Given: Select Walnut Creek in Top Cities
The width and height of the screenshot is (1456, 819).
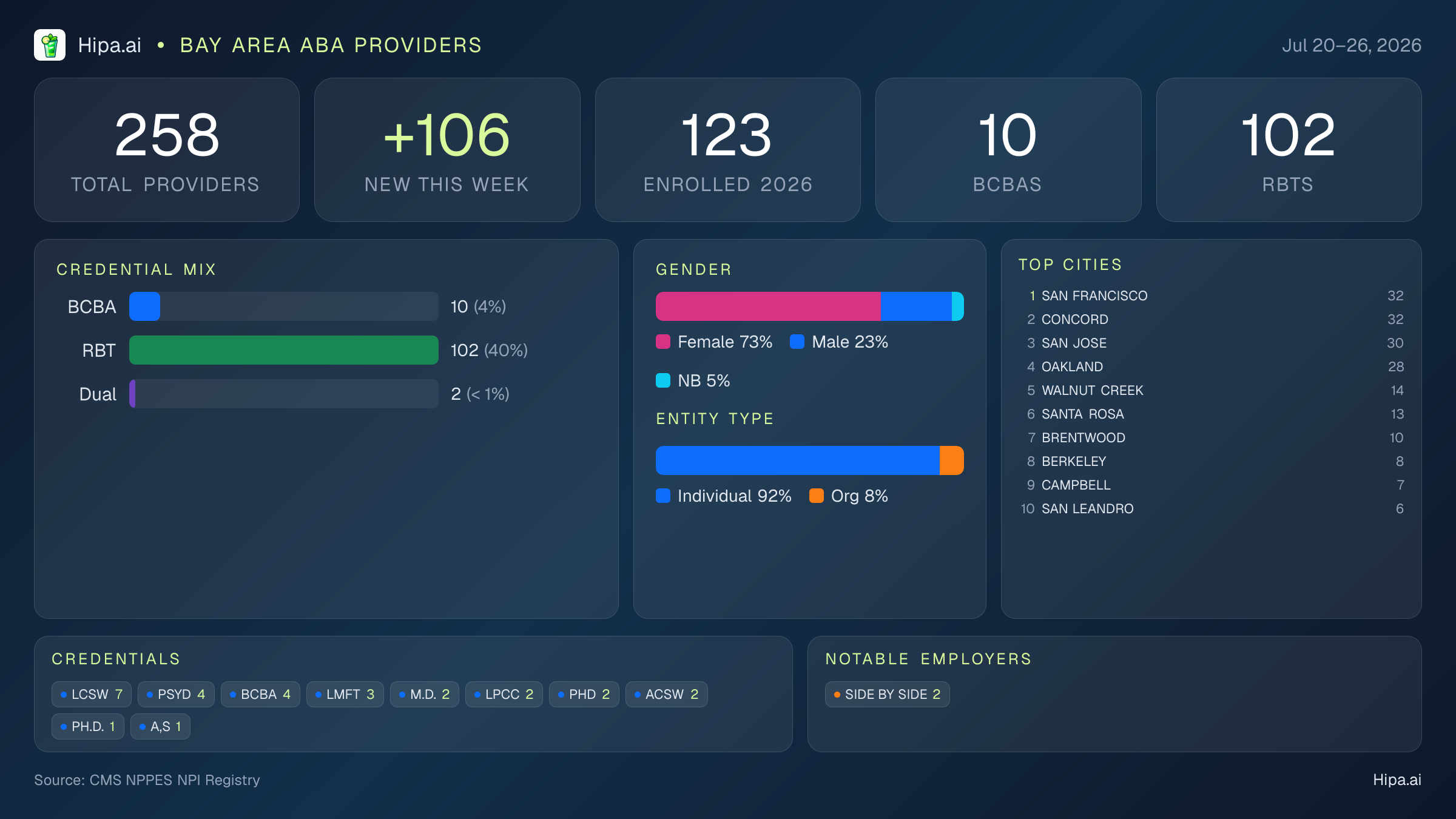Looking at the screenshot, I should point(1212,390).
